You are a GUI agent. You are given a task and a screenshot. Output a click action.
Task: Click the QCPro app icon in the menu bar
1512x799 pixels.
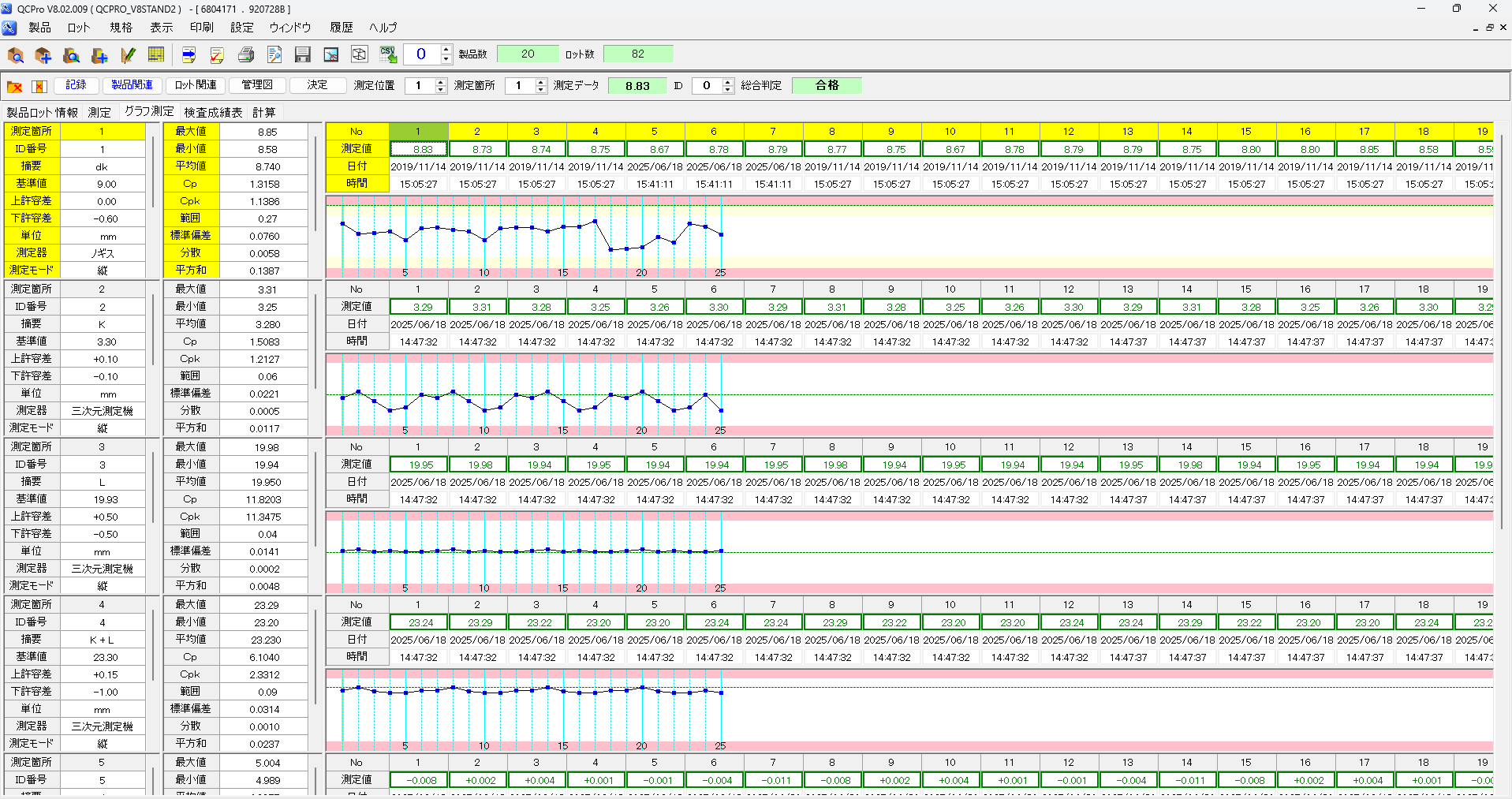(9, 28)
